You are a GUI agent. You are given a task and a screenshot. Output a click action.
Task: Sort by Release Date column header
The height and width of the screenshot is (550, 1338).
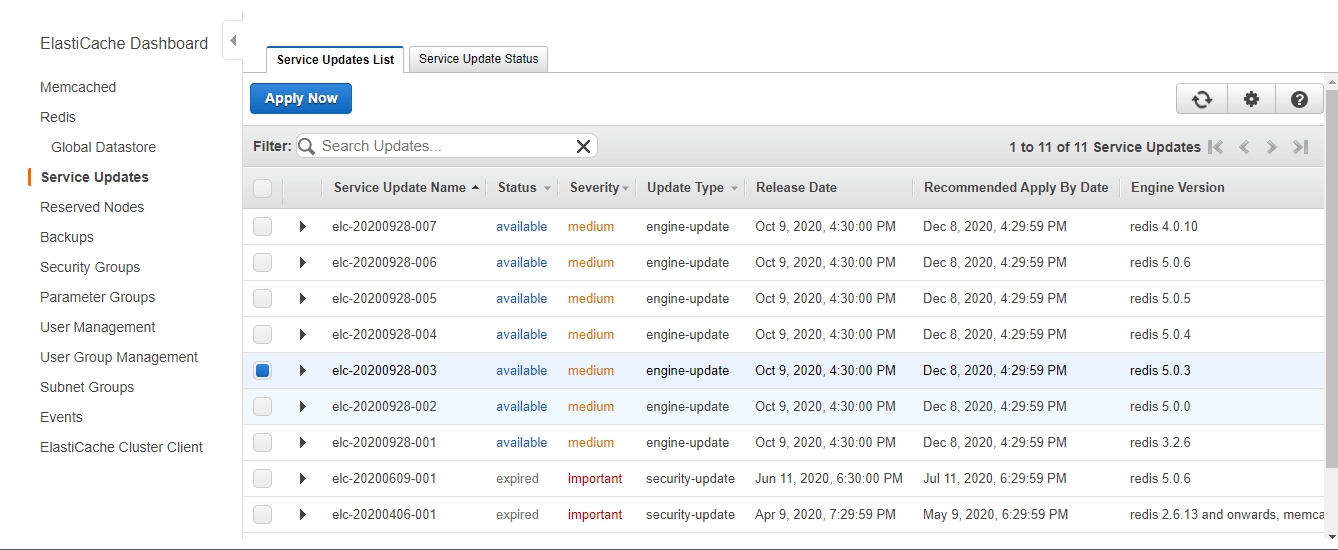click(x=796, y=188)
